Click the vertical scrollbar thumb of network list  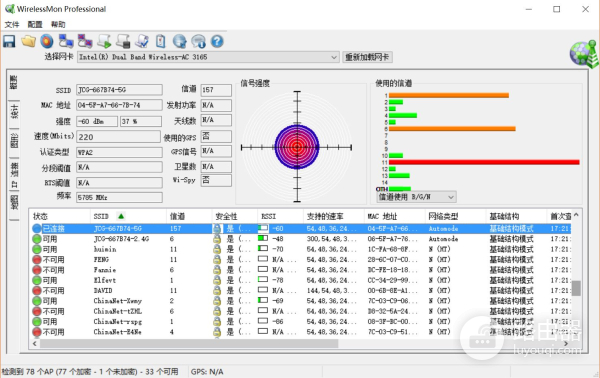[x=576, y=288]
